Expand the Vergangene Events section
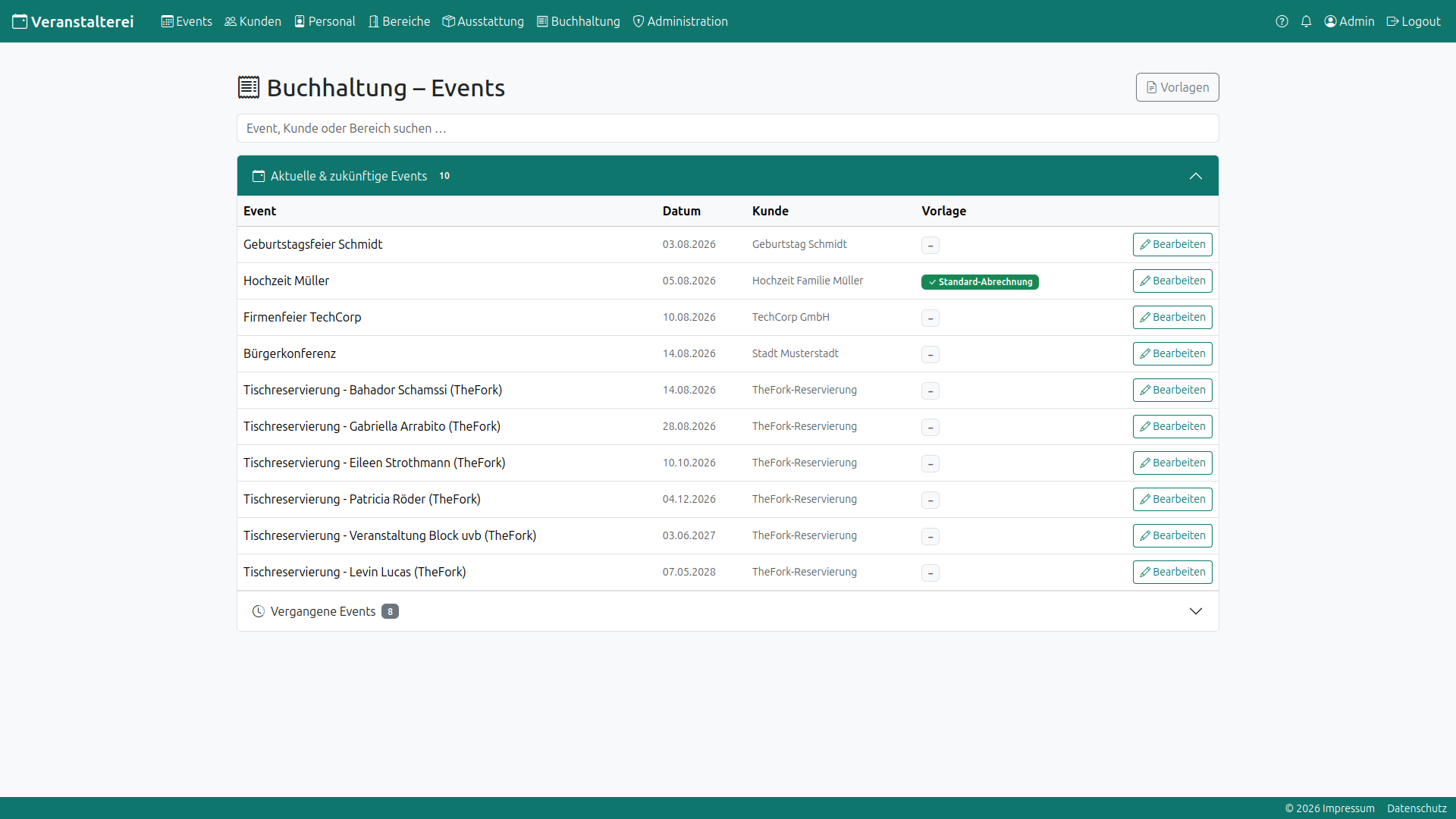This screenshot has height=819, width=1456. (1196, 611)
